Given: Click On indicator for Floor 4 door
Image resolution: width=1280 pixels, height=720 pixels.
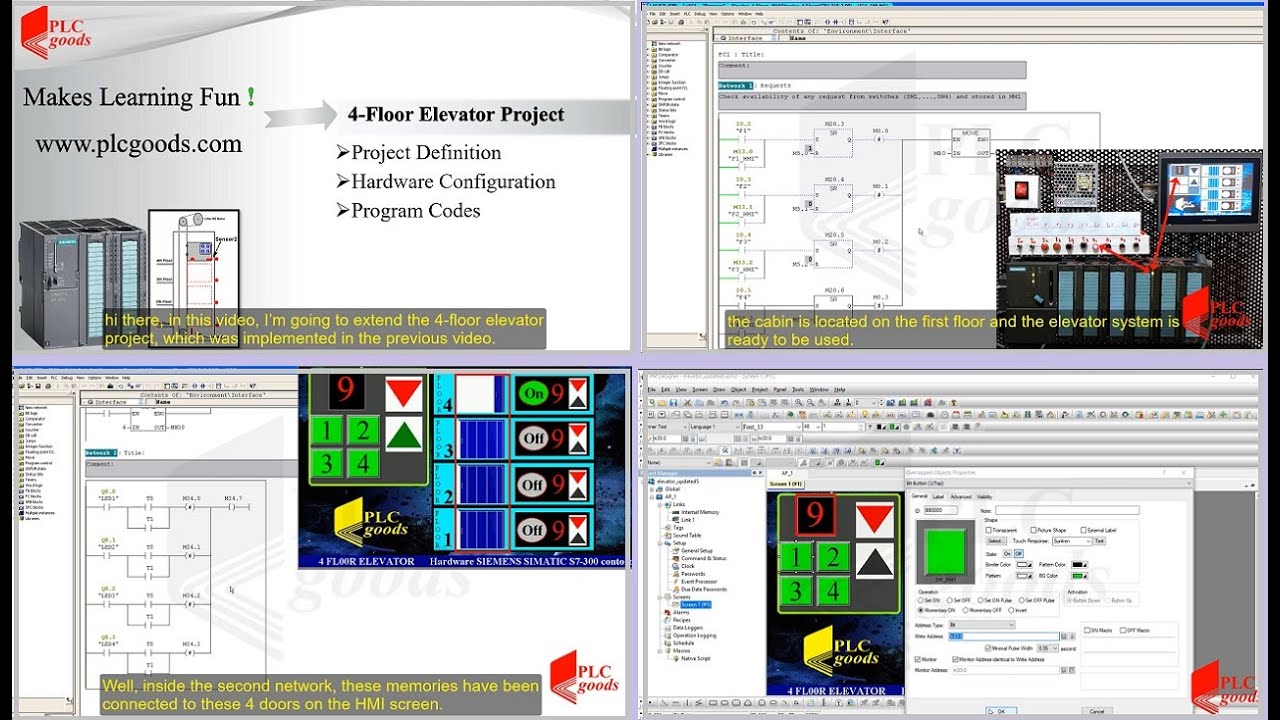Looking at the screenshot, I should coord(534,394).
